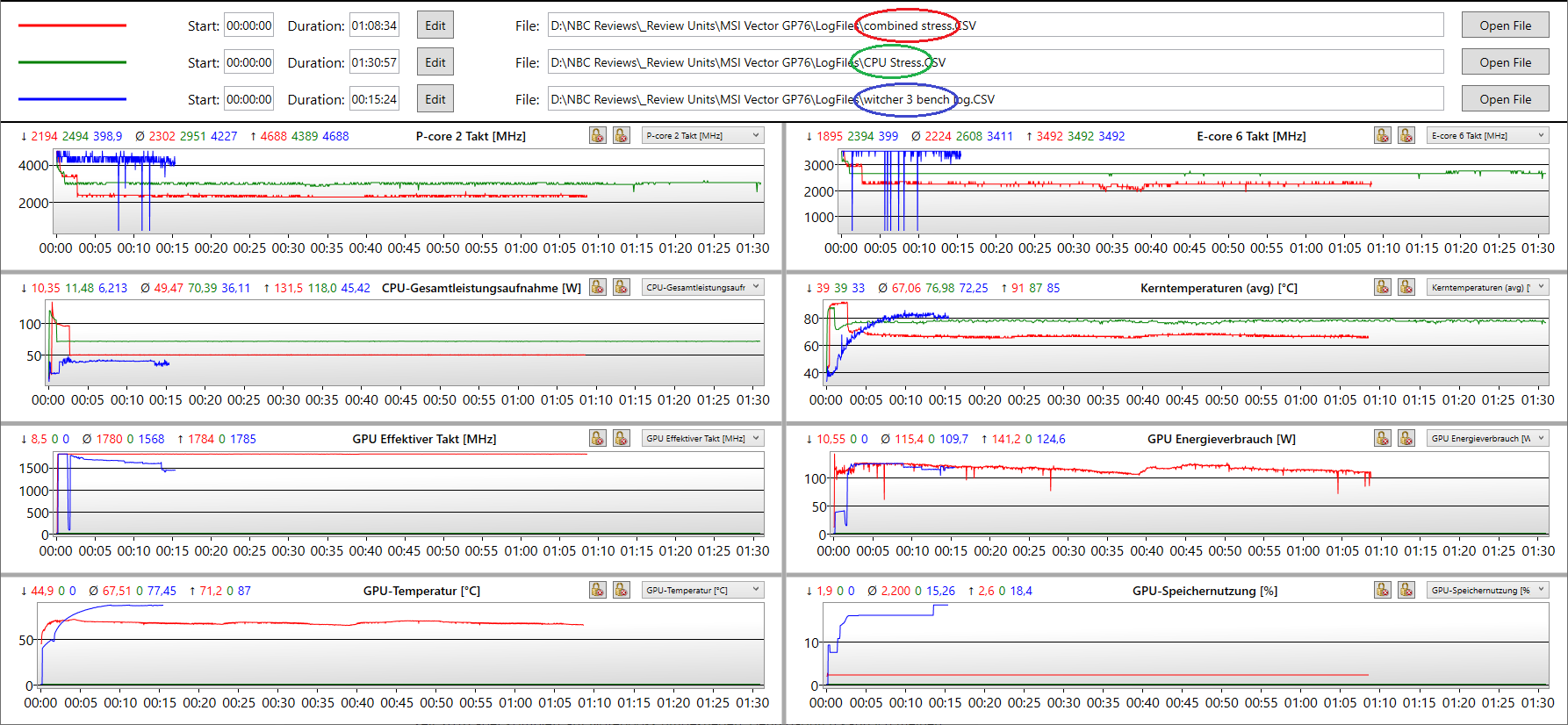Click right lock icon on CPU-Gesamtleistungsaufnahme chart
This screenshot has height=725, width=1568.
point(621,288)
